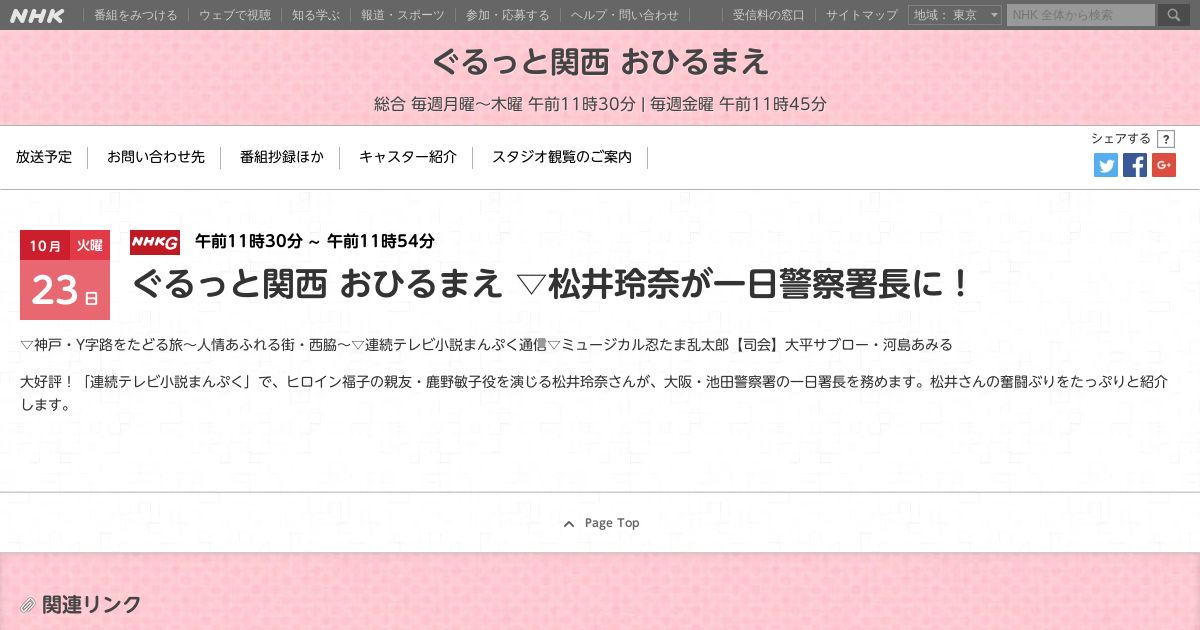Click the NHK logo in header
1200x630 pixels.
point(38,15)
